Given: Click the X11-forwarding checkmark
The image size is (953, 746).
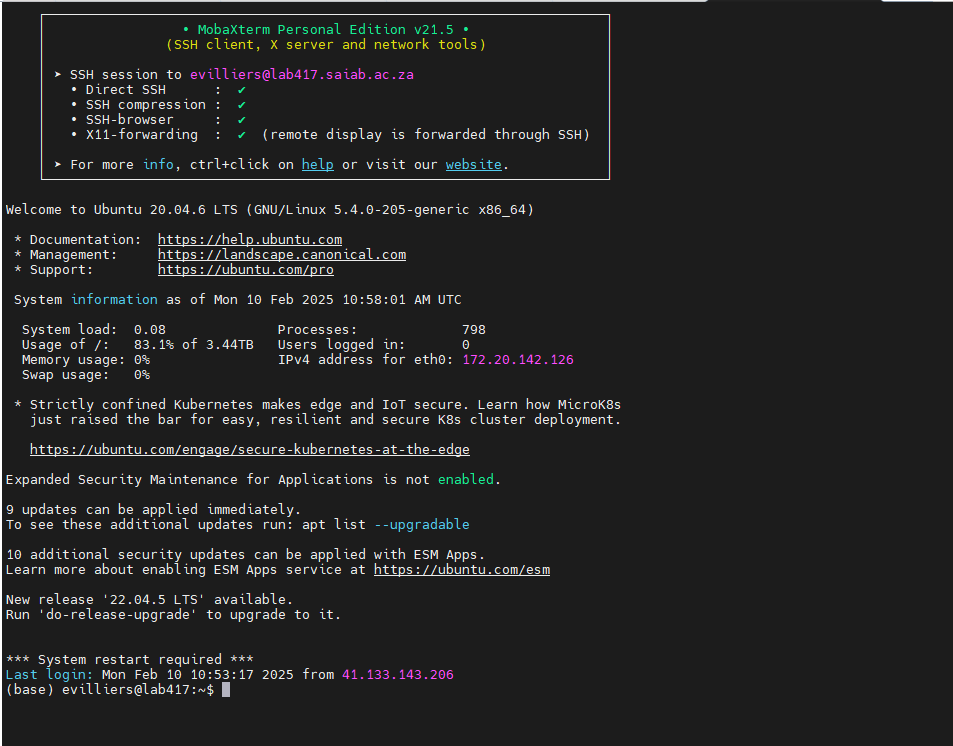Looking at the screenshot, I should pos(242,135).
